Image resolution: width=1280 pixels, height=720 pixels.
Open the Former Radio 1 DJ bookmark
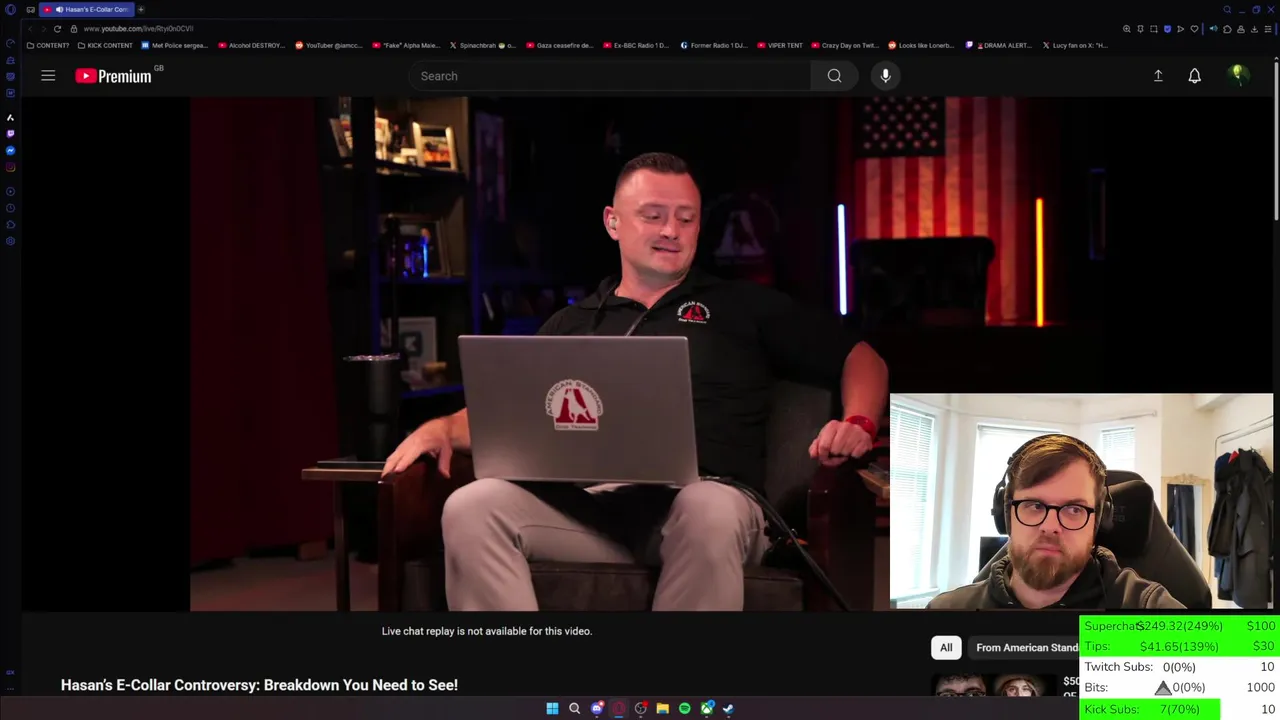coord(713,45)
